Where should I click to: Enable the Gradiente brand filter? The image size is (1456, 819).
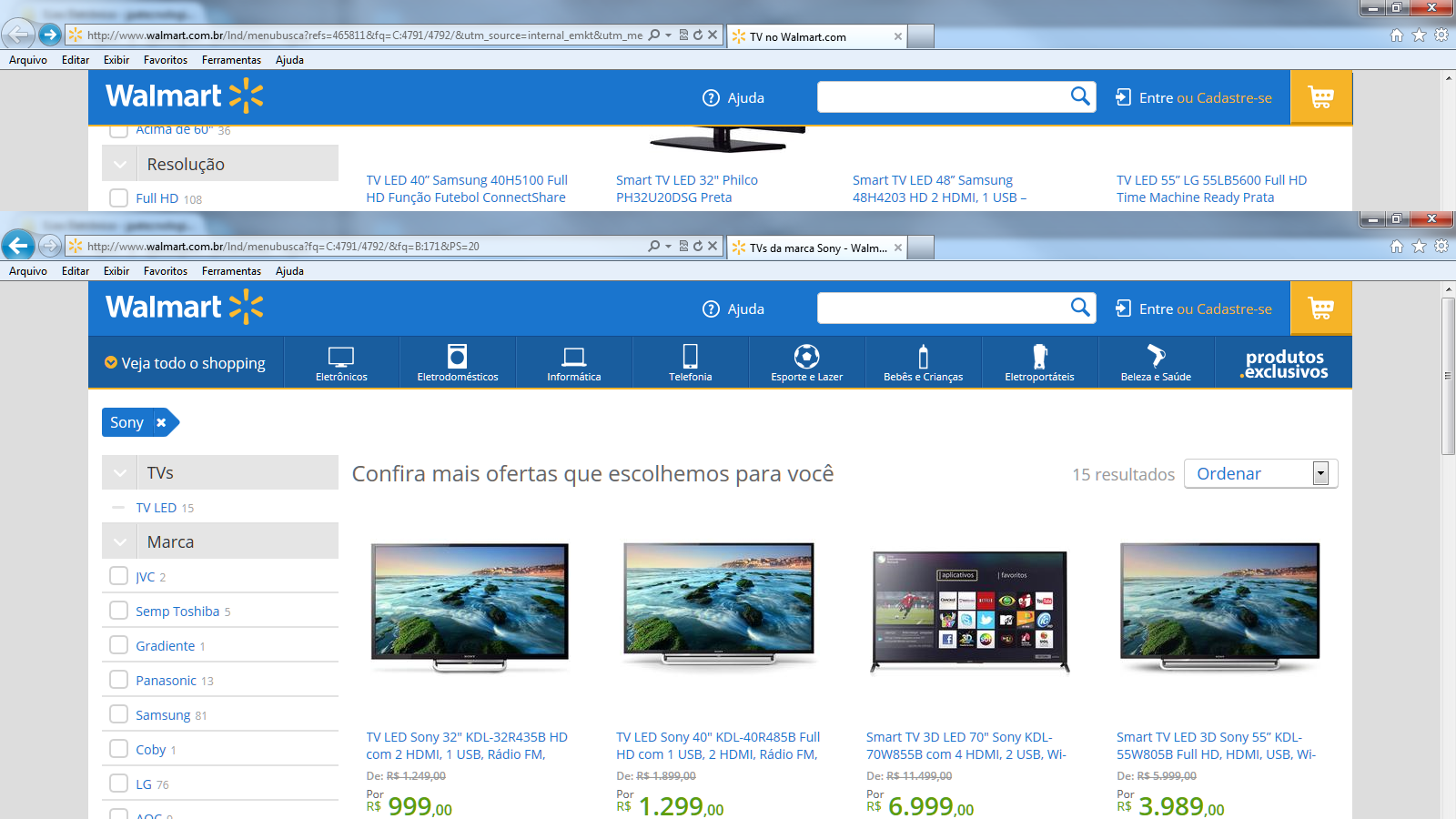point(118,645)
